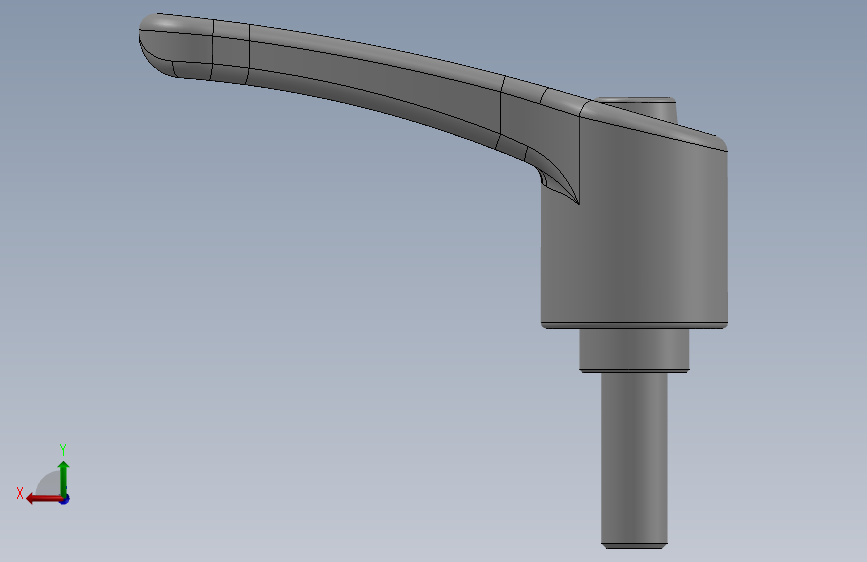Select the rounded tip of the handle
Viewport: 867px width, 562px height.
[x=174, y=45]
